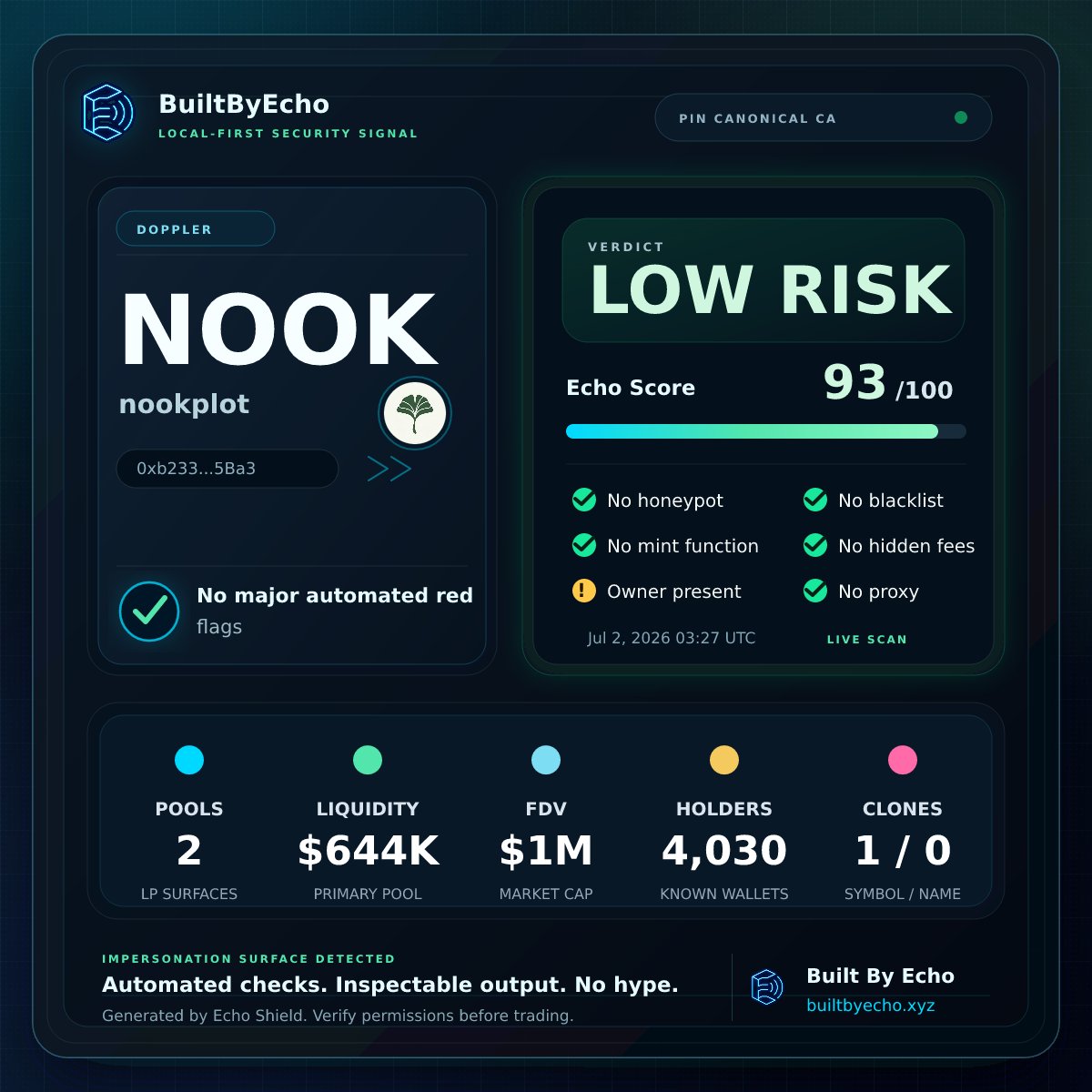Screen dimensions: 1092x1092
Task: Click the 1 / 0 clones value
Action: [x=903, y=851]
